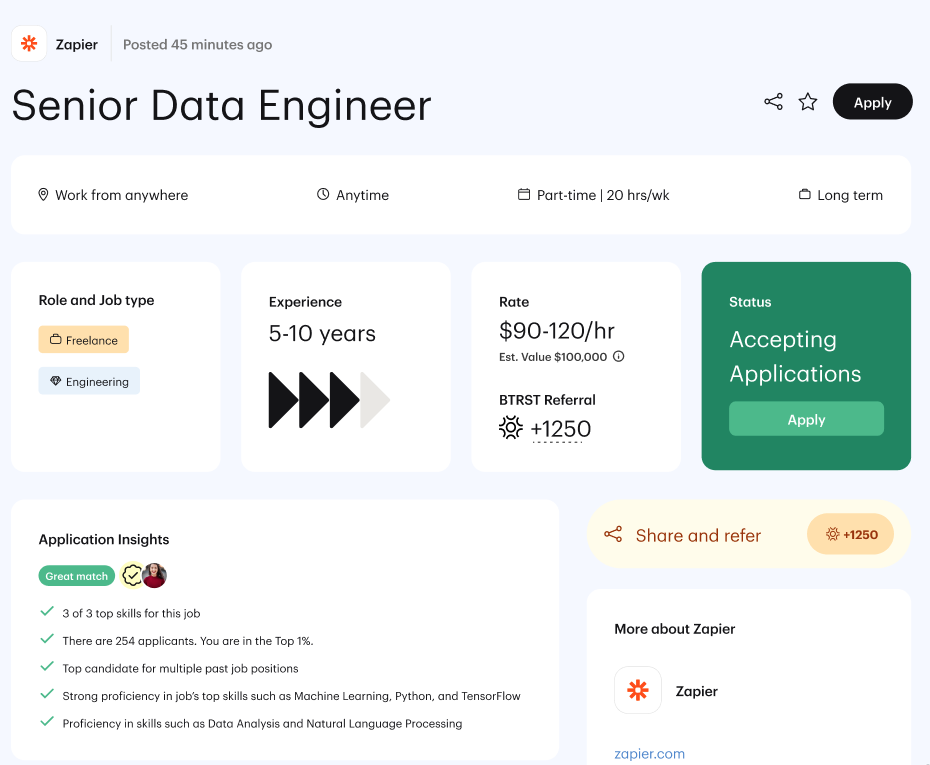The height and width of the screenshot is (765, 930).
Task: Click the location pin icon by Work from anywhere
Action: 43,195
